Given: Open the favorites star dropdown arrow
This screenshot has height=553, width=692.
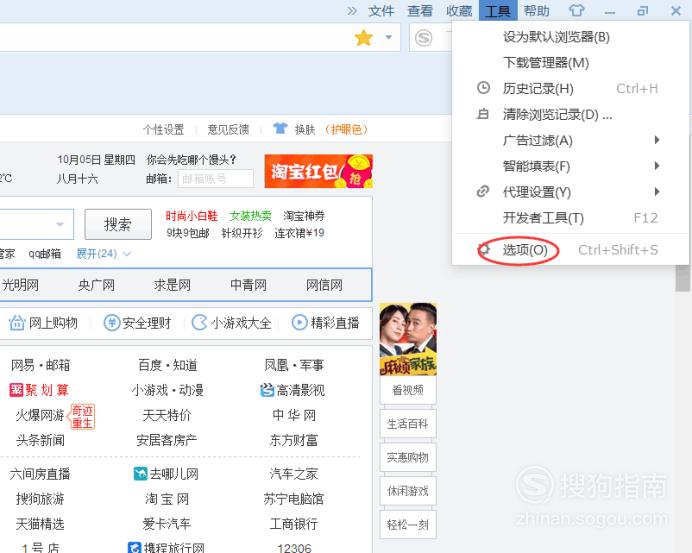Looking at the screenshot, I should (x=388, y=38).
